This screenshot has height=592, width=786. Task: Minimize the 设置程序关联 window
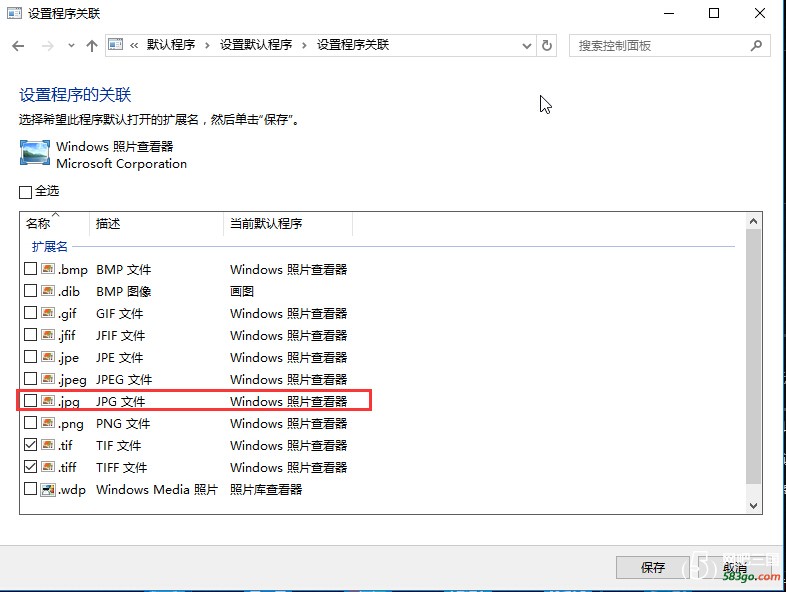pos(669,14)
